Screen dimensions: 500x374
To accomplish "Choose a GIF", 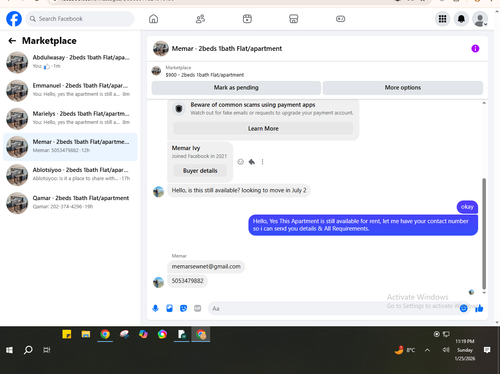I will click(198, 308).
